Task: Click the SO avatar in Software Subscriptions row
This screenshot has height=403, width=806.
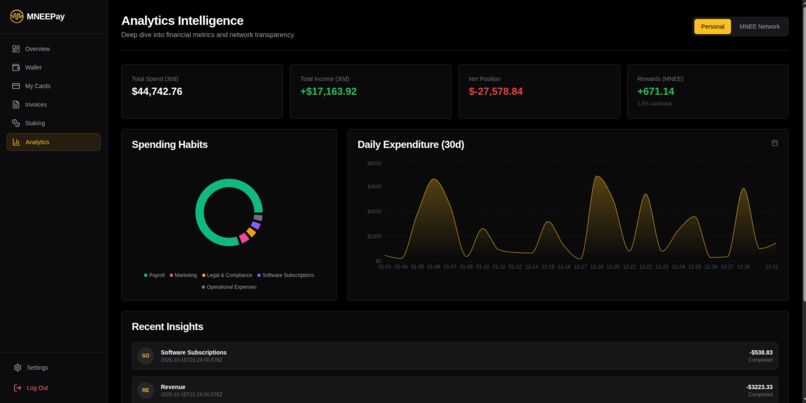Action: (145, 355)
